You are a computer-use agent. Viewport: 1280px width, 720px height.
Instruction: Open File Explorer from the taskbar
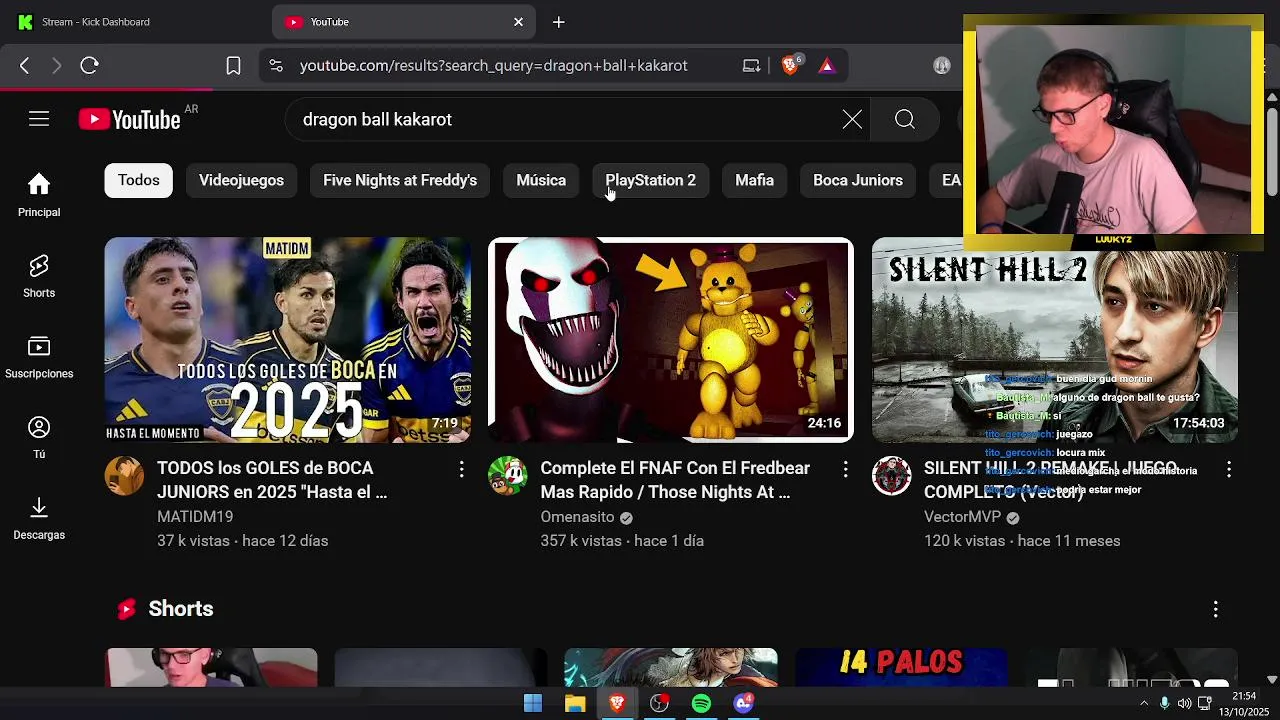(575, 704)
